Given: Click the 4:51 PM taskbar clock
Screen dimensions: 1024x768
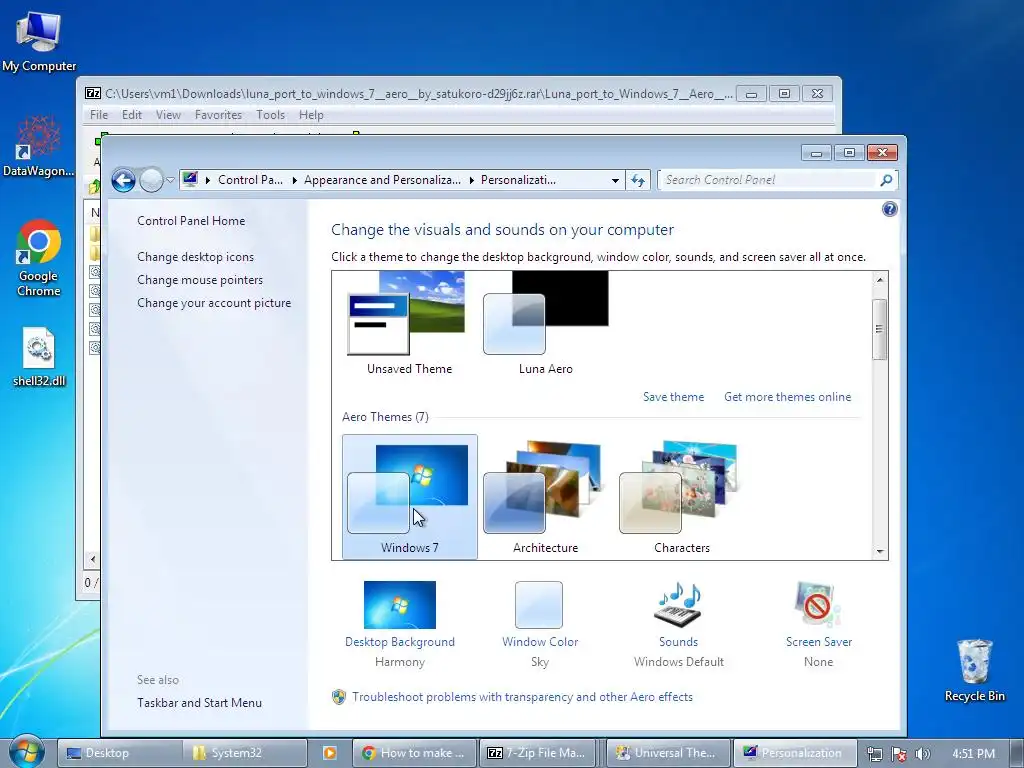Looking at the screenshot, I should tap(973, 754).
